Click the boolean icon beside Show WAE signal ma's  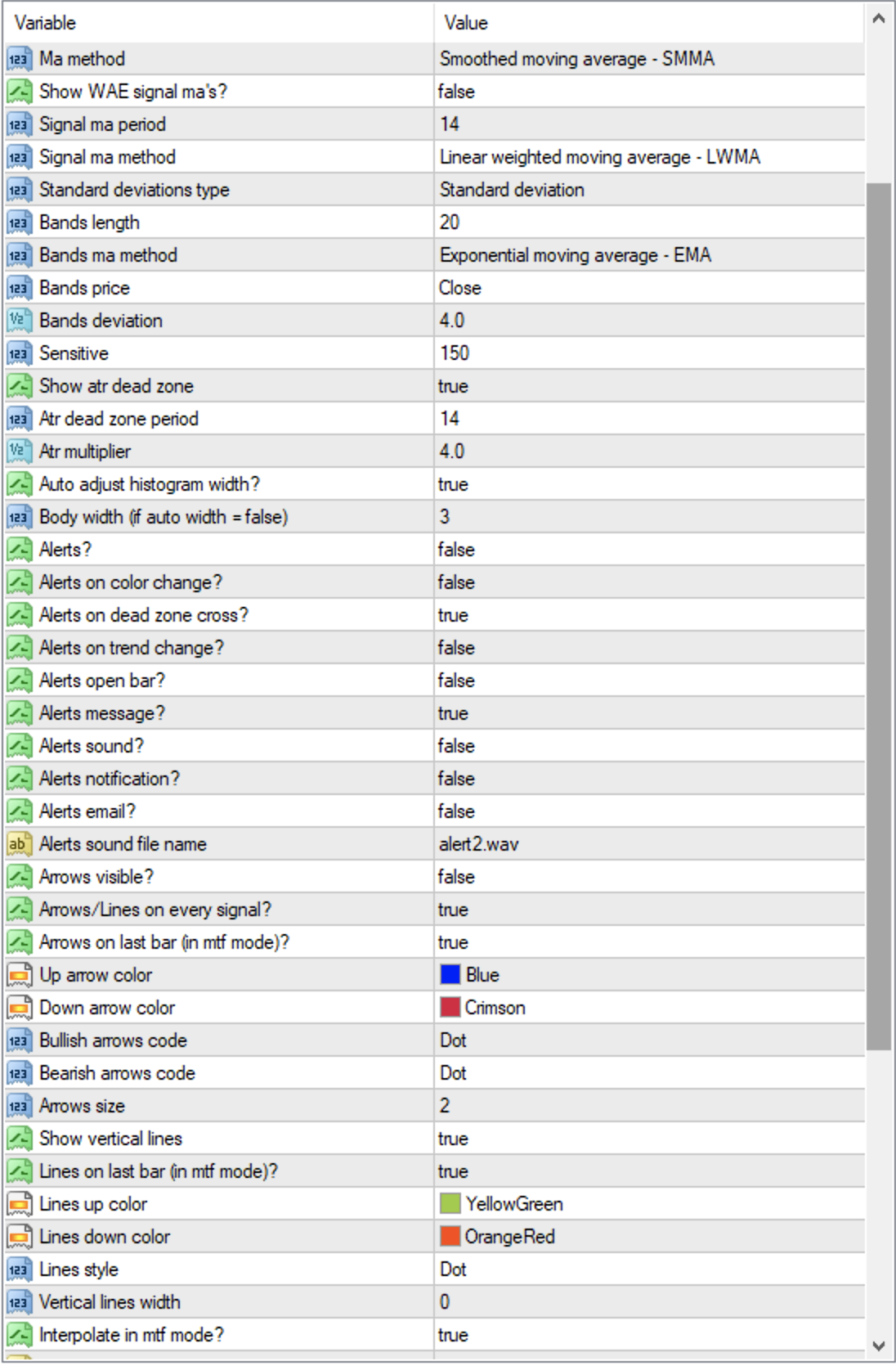tap(19, 92)
